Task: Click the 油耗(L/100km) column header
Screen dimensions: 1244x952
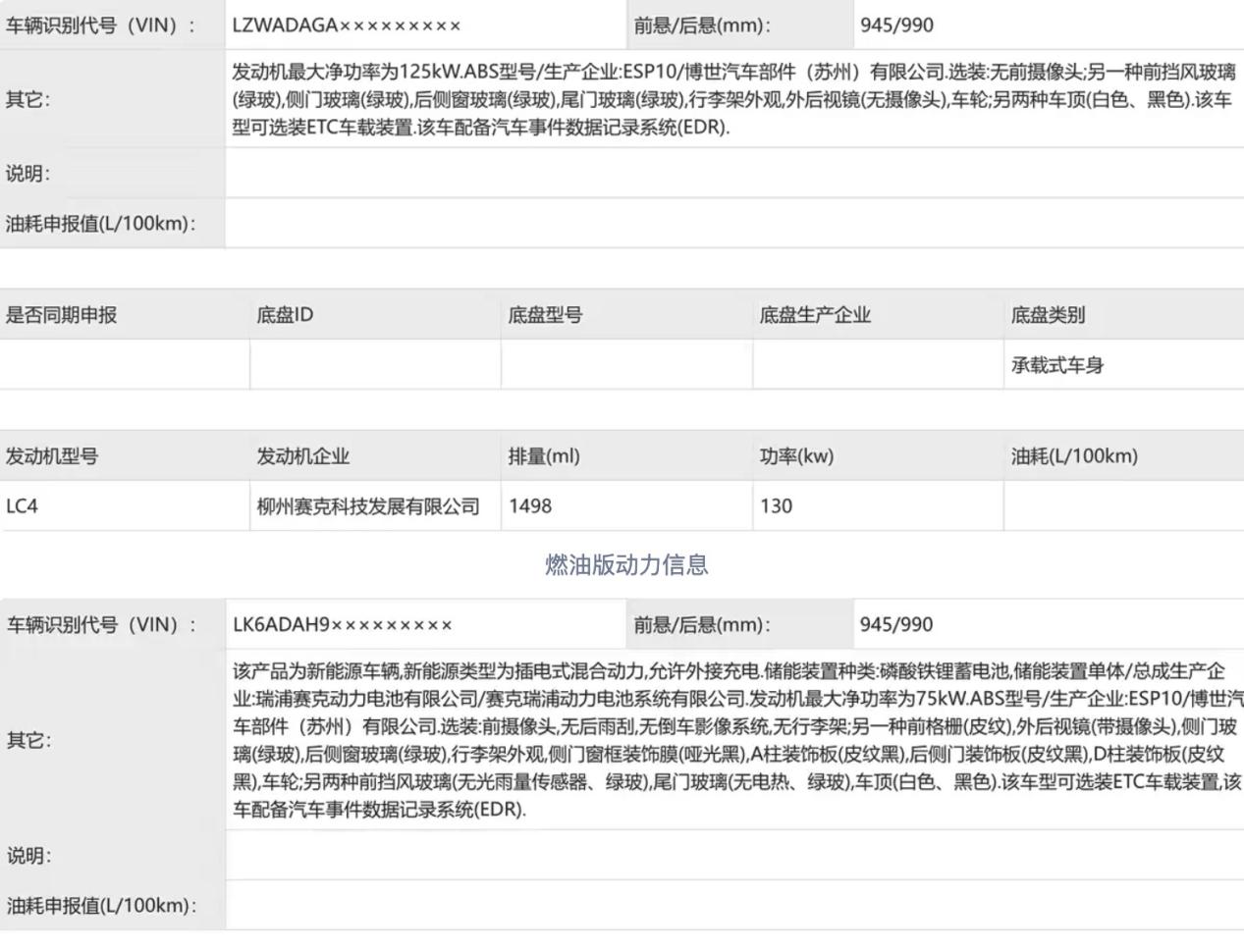Action: [1074, 456]
